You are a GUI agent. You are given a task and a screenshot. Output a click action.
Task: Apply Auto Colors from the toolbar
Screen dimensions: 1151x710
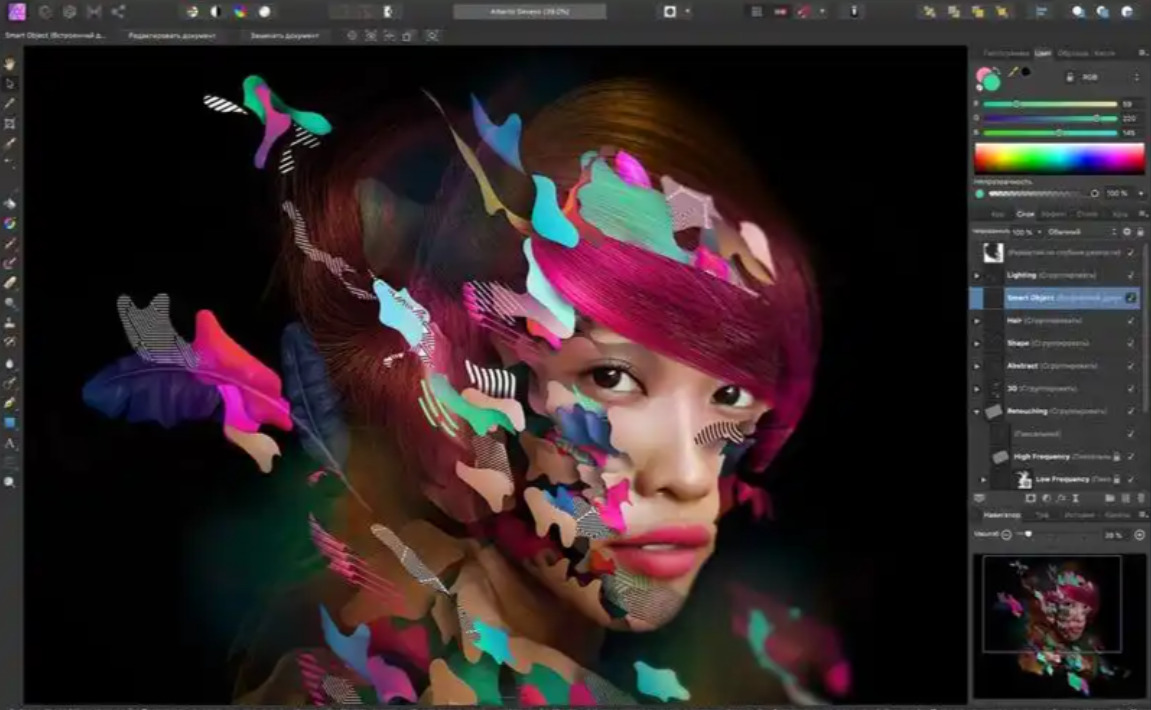pos(240,12)
